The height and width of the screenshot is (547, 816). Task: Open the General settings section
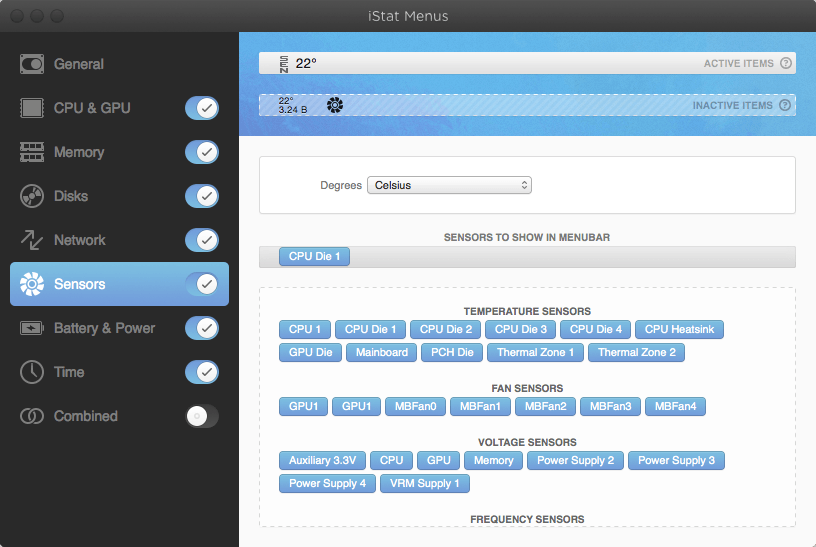pos(119,64)
